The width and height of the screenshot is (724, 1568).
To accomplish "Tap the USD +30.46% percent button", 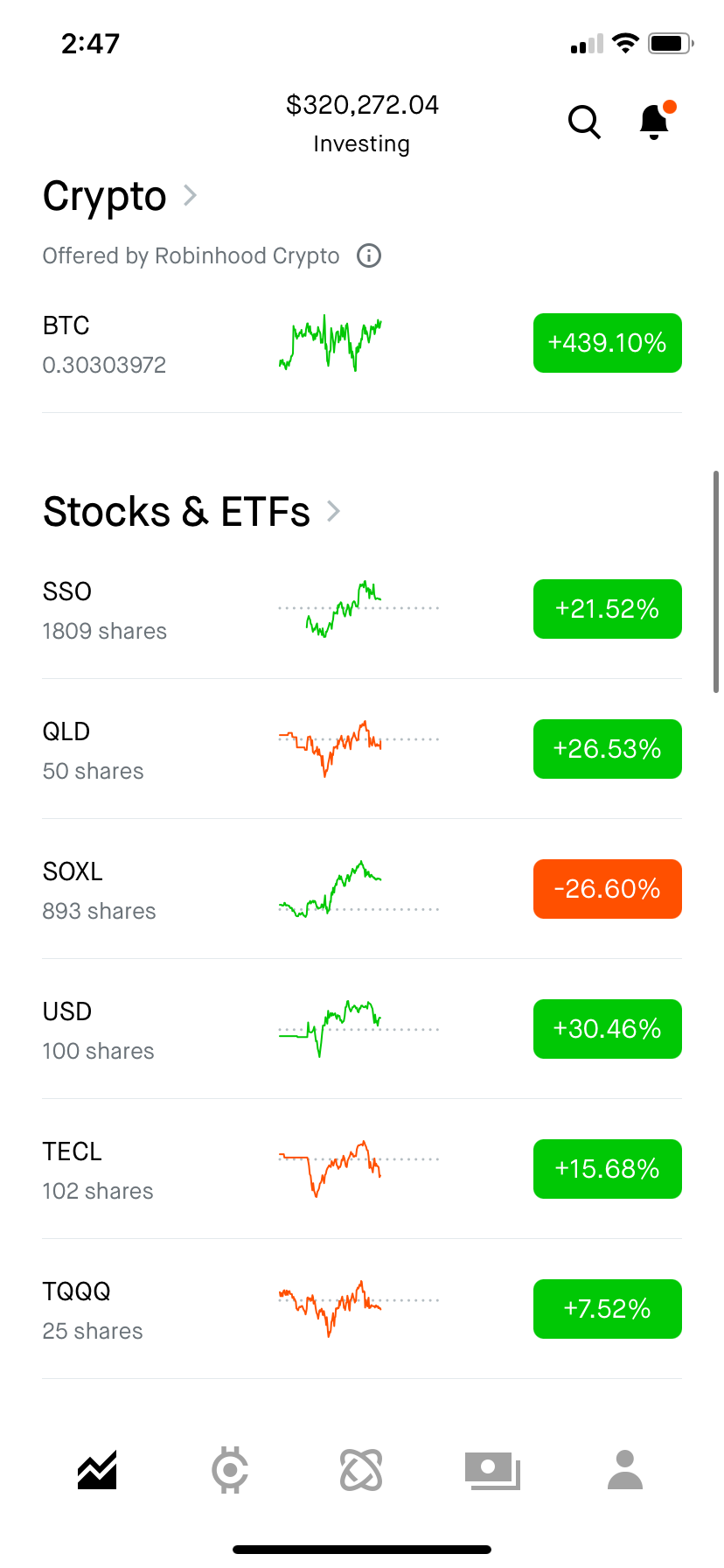I will pos(607,1029).
